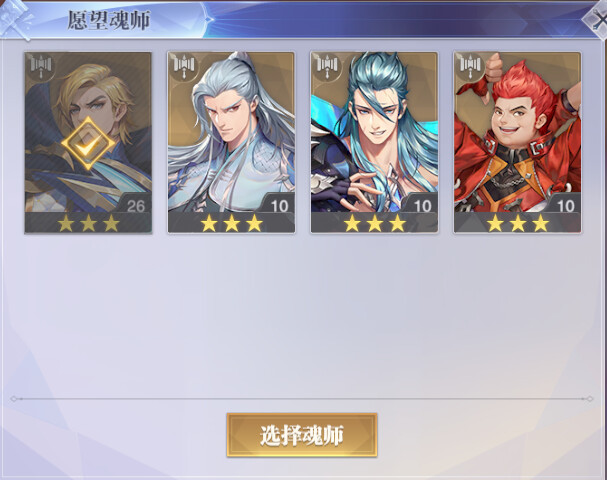
Task: Click the class icon on the blonde hero card
Action: pos(41,67)
